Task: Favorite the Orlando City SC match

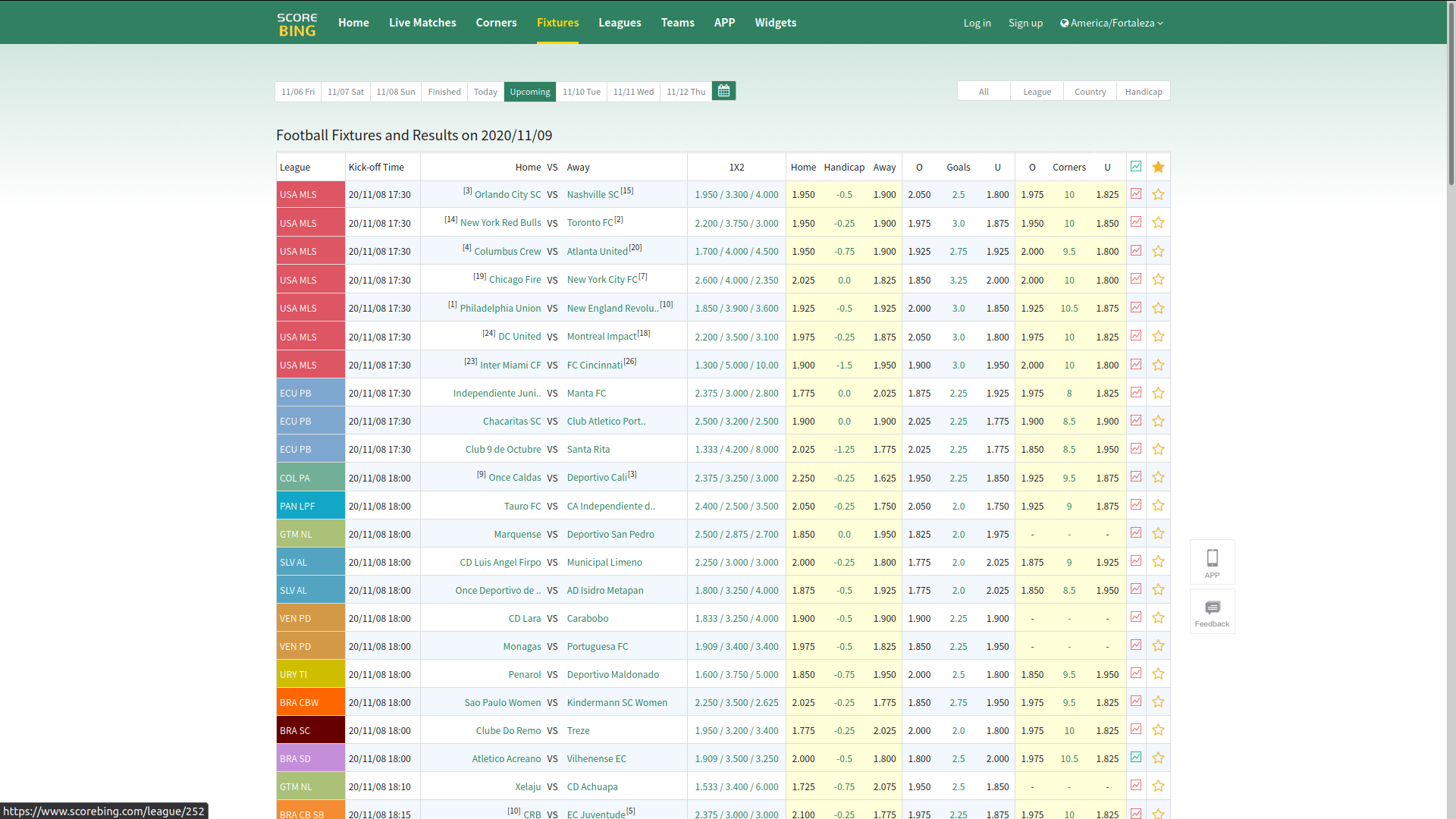Action: coord(1158,194)
